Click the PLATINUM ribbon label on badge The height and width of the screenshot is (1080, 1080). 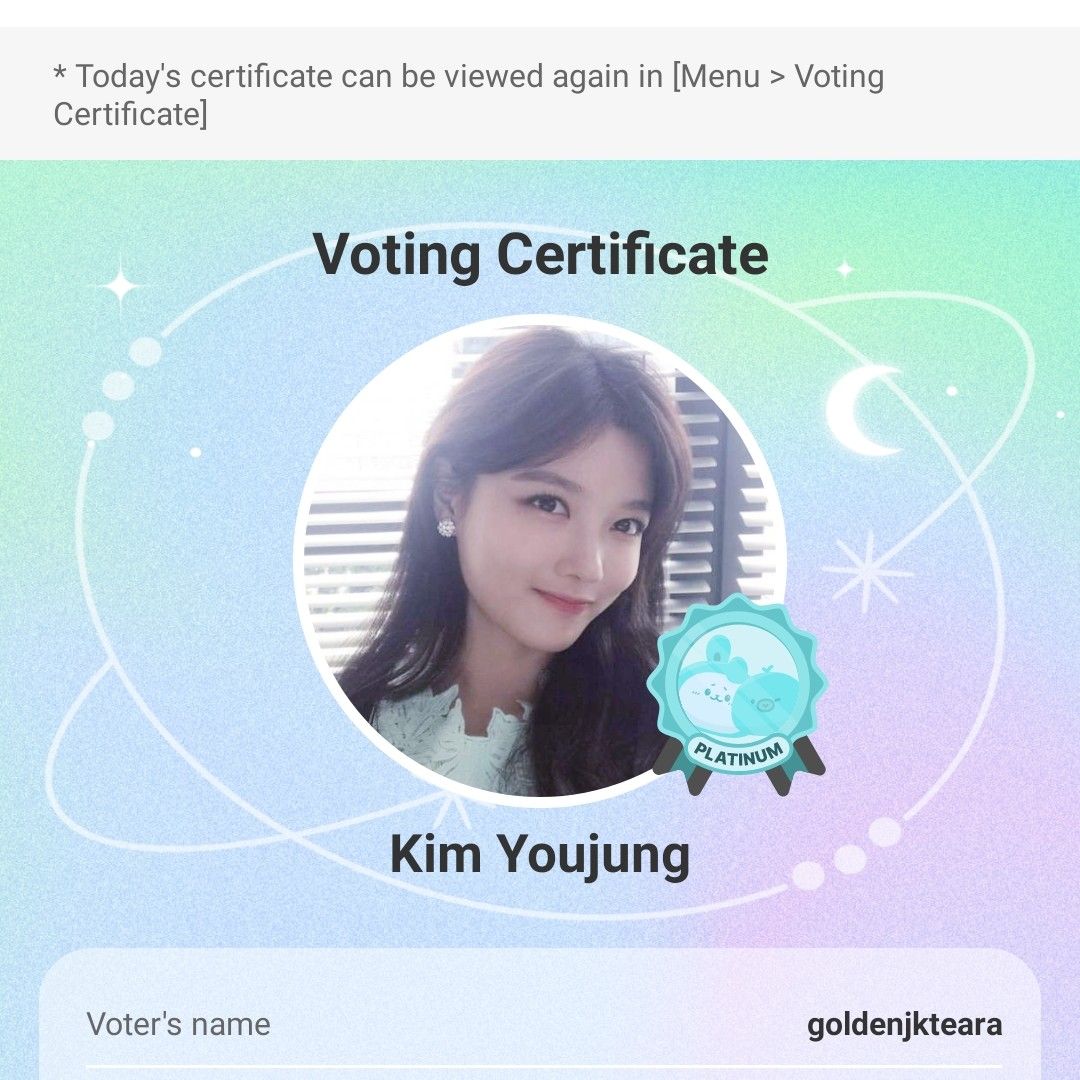pos(738,752)
